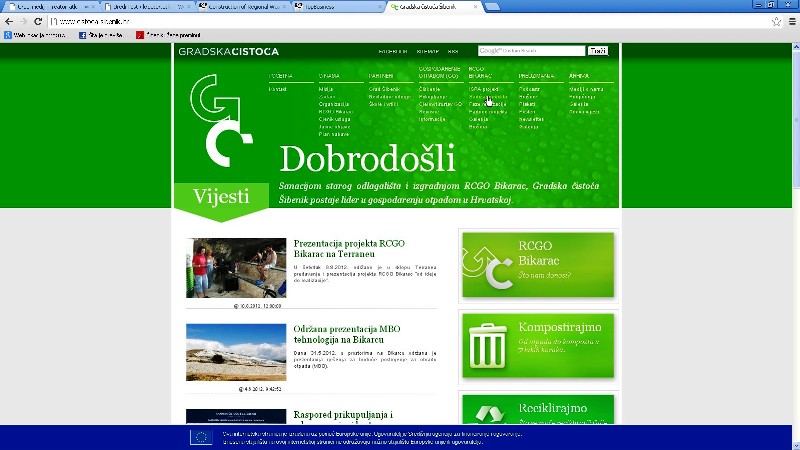The width and height of the screenshot is (800, 450).
Task: Click the ISPA projekt link
Action: click(x=484, y=89)
